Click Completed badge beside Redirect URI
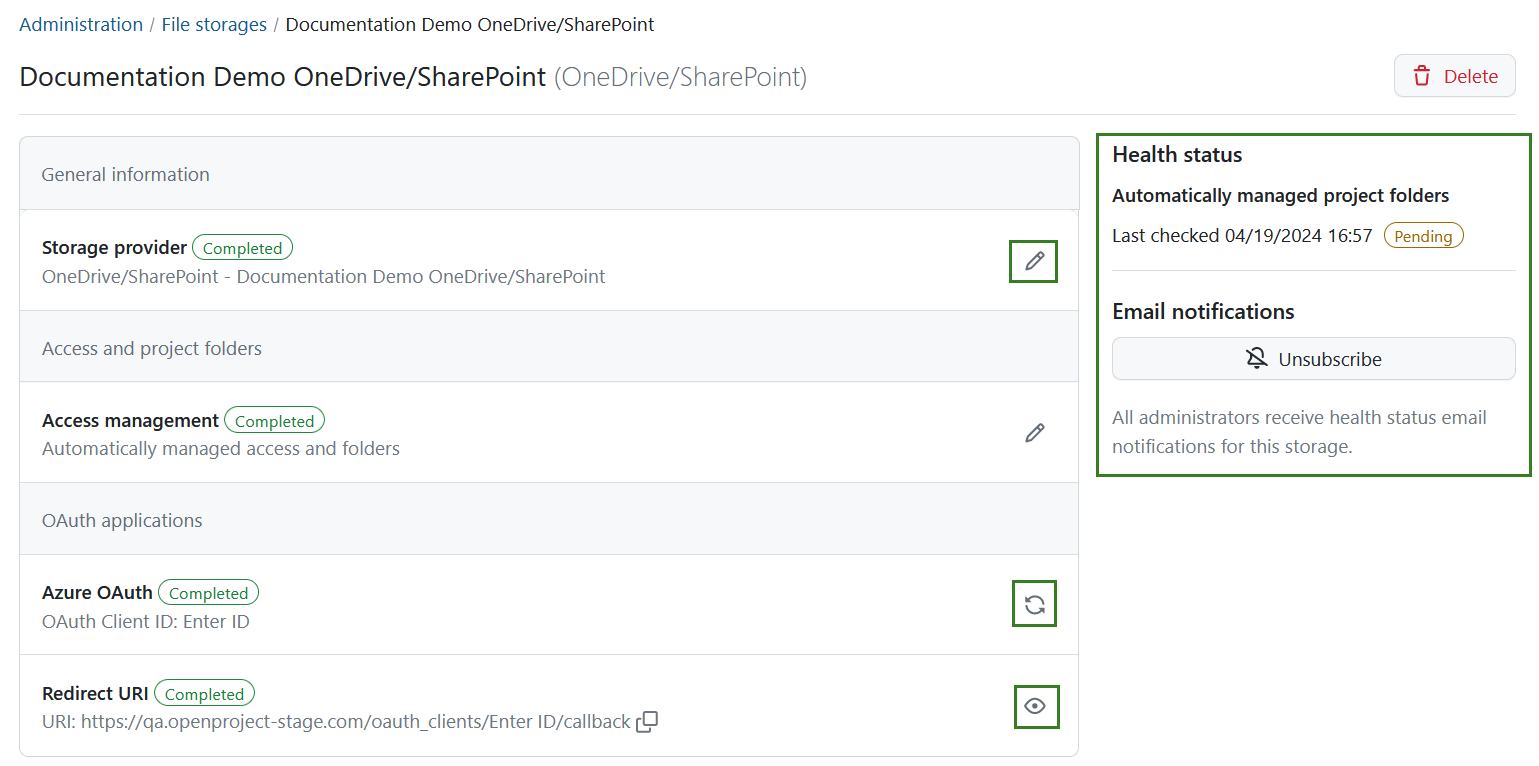The image size is (1539, 766). 204,694
